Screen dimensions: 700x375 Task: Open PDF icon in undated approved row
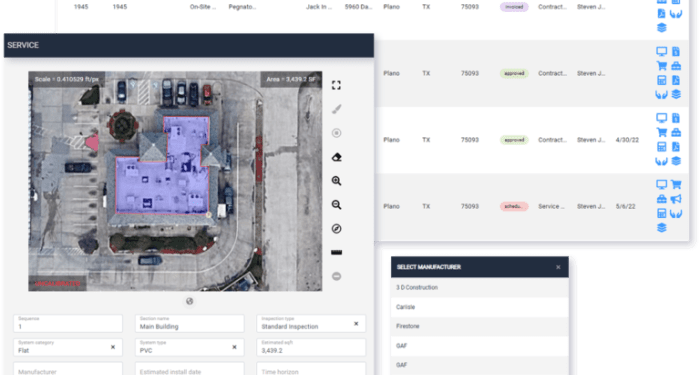[x=676, y=80]
